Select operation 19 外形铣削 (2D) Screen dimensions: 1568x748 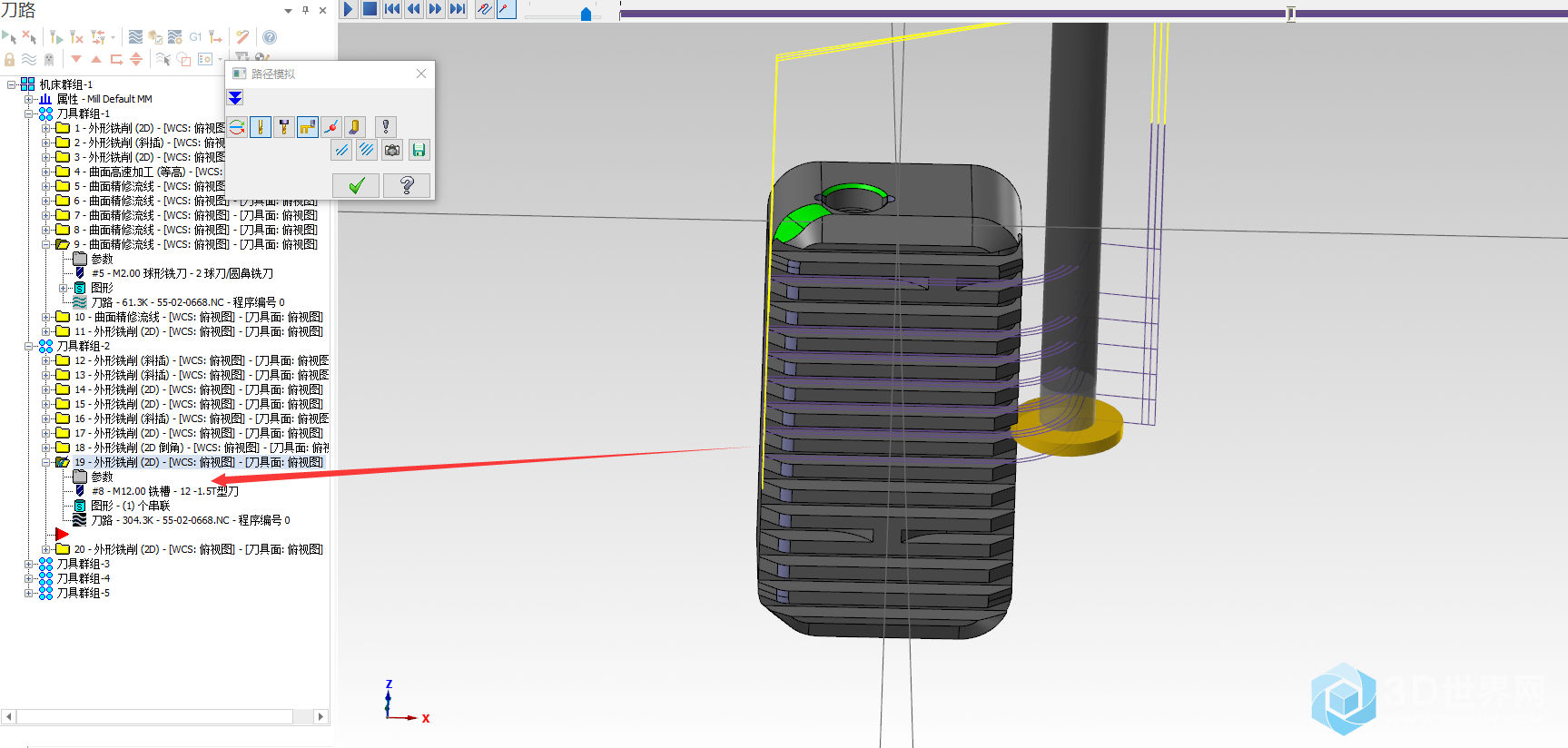[x=198, y=462]
